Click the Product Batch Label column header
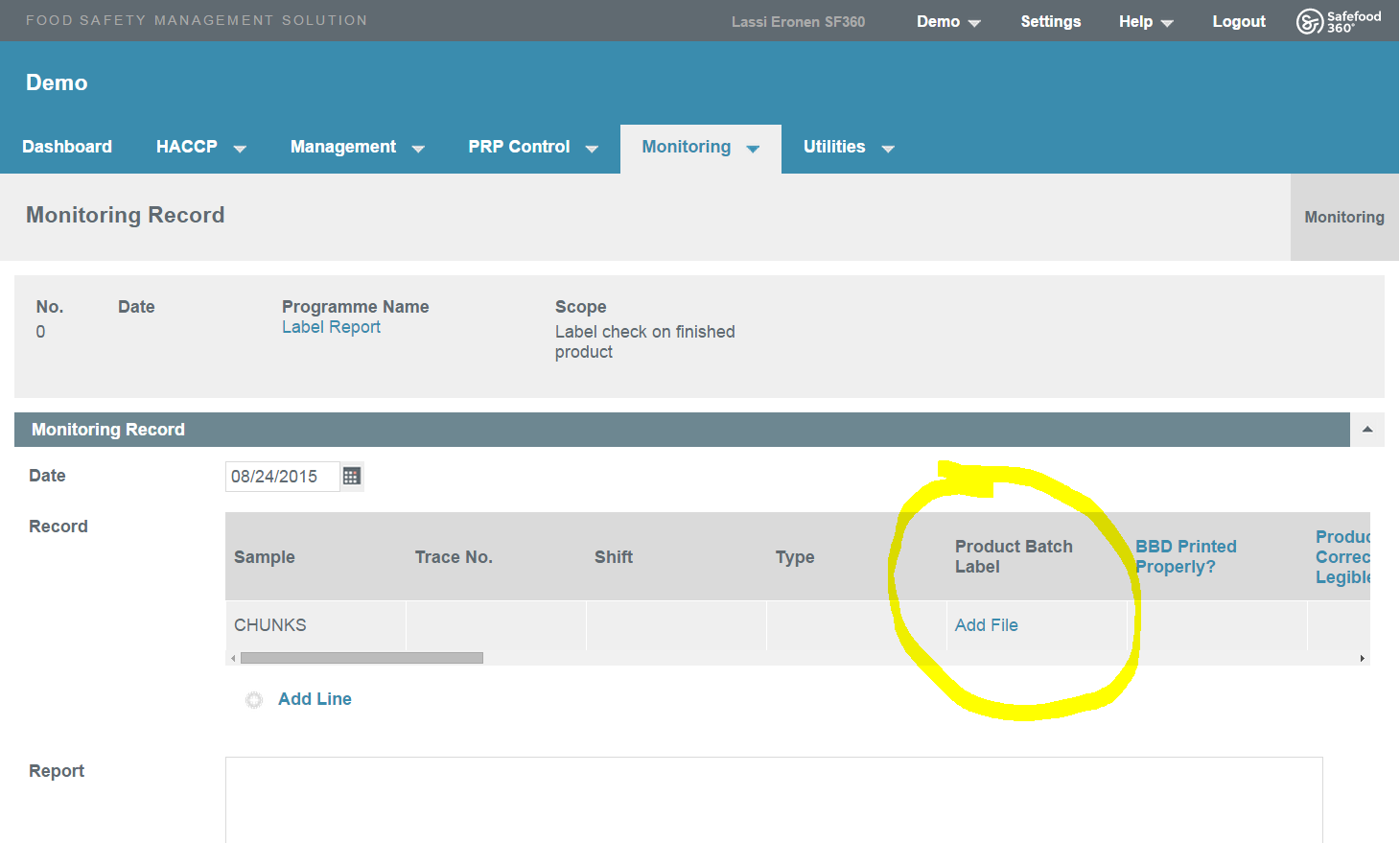 pyautogui.click(x=1014, y=556)
